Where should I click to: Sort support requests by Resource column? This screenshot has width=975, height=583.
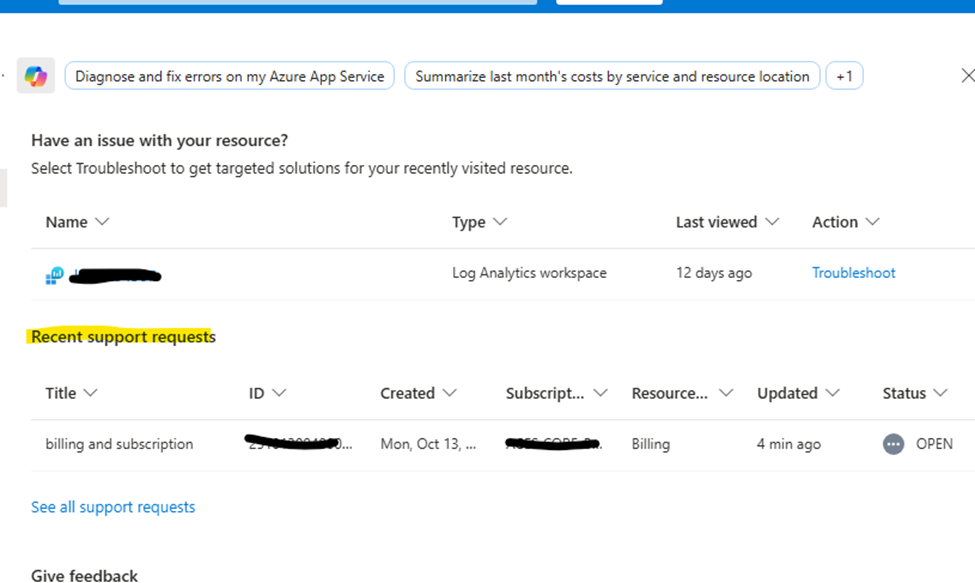(x=682, y=393)
